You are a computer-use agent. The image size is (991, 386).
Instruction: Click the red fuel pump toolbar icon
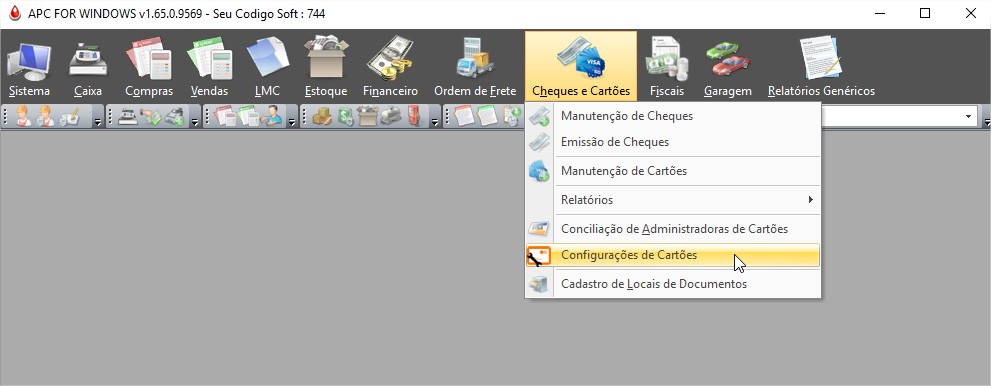(x=415, y=117)
